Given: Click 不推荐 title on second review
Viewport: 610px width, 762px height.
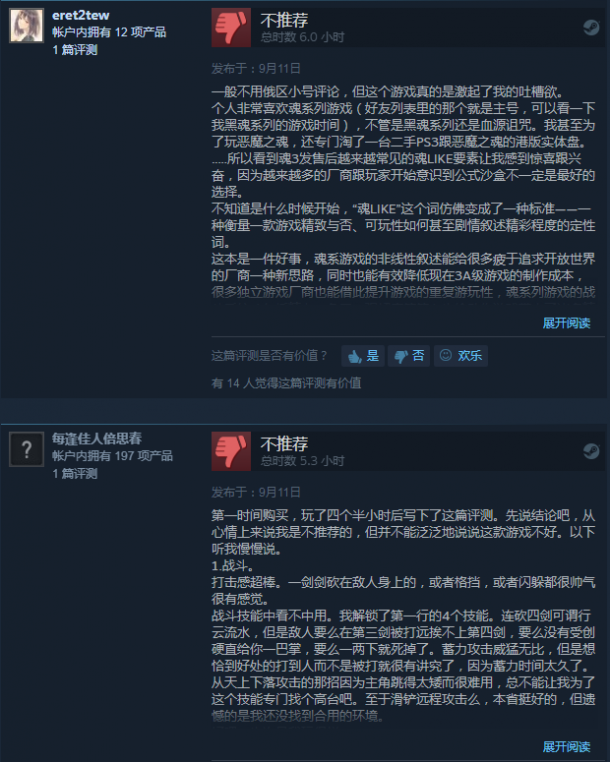Looking at the screenshot, I should pos(284,444).
